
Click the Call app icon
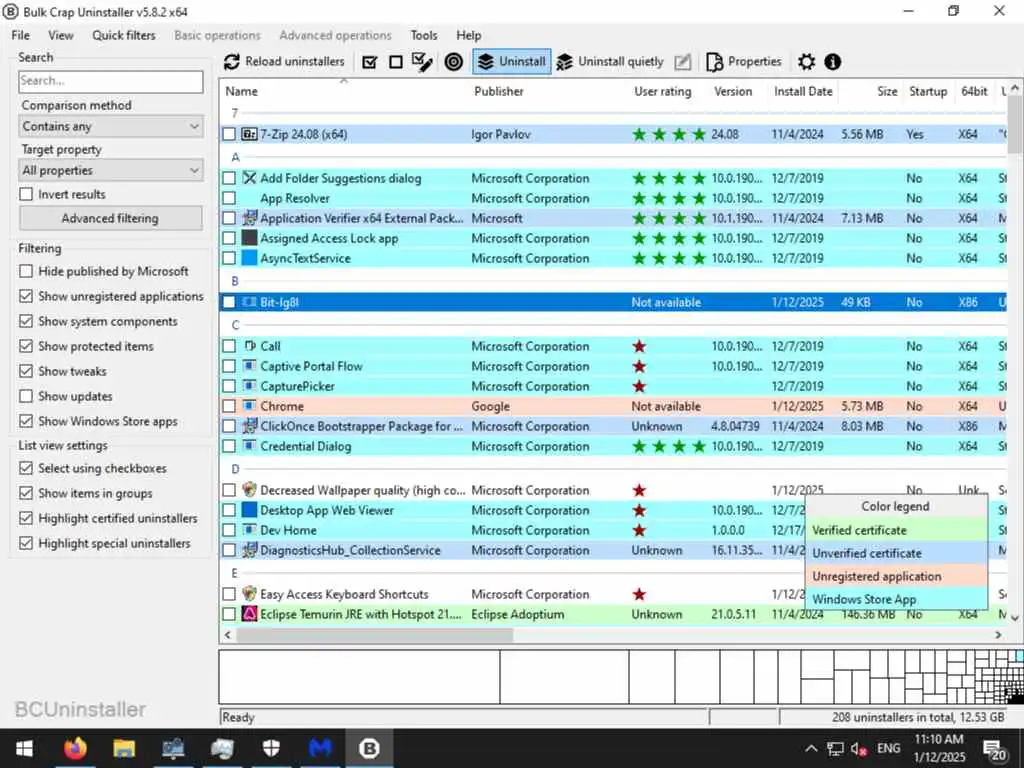pyautogui.click(x=249, y=346)
